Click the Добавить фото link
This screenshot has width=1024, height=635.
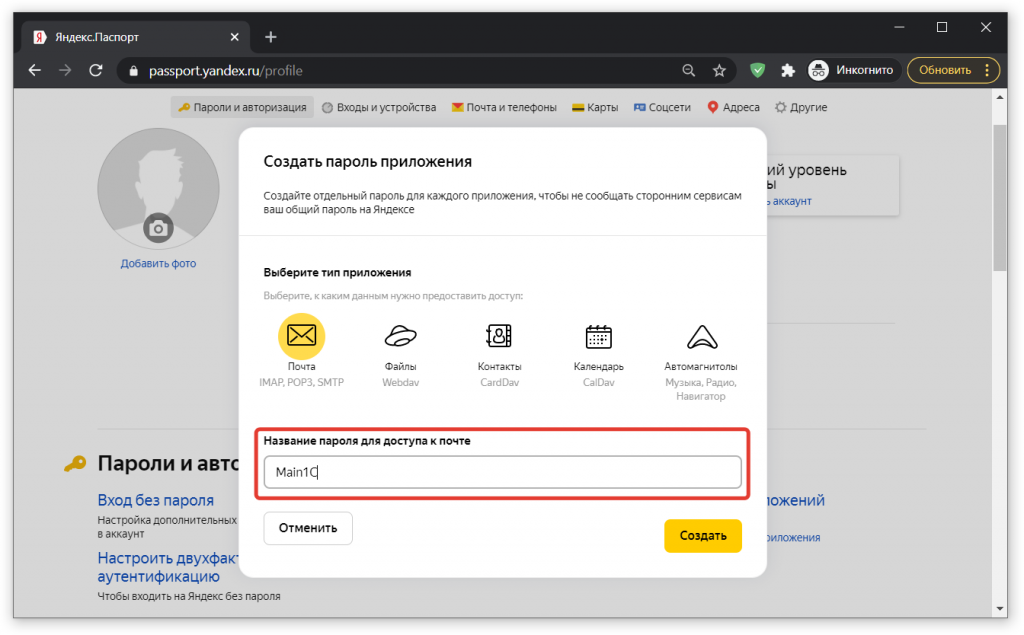[x=158, y=264]
